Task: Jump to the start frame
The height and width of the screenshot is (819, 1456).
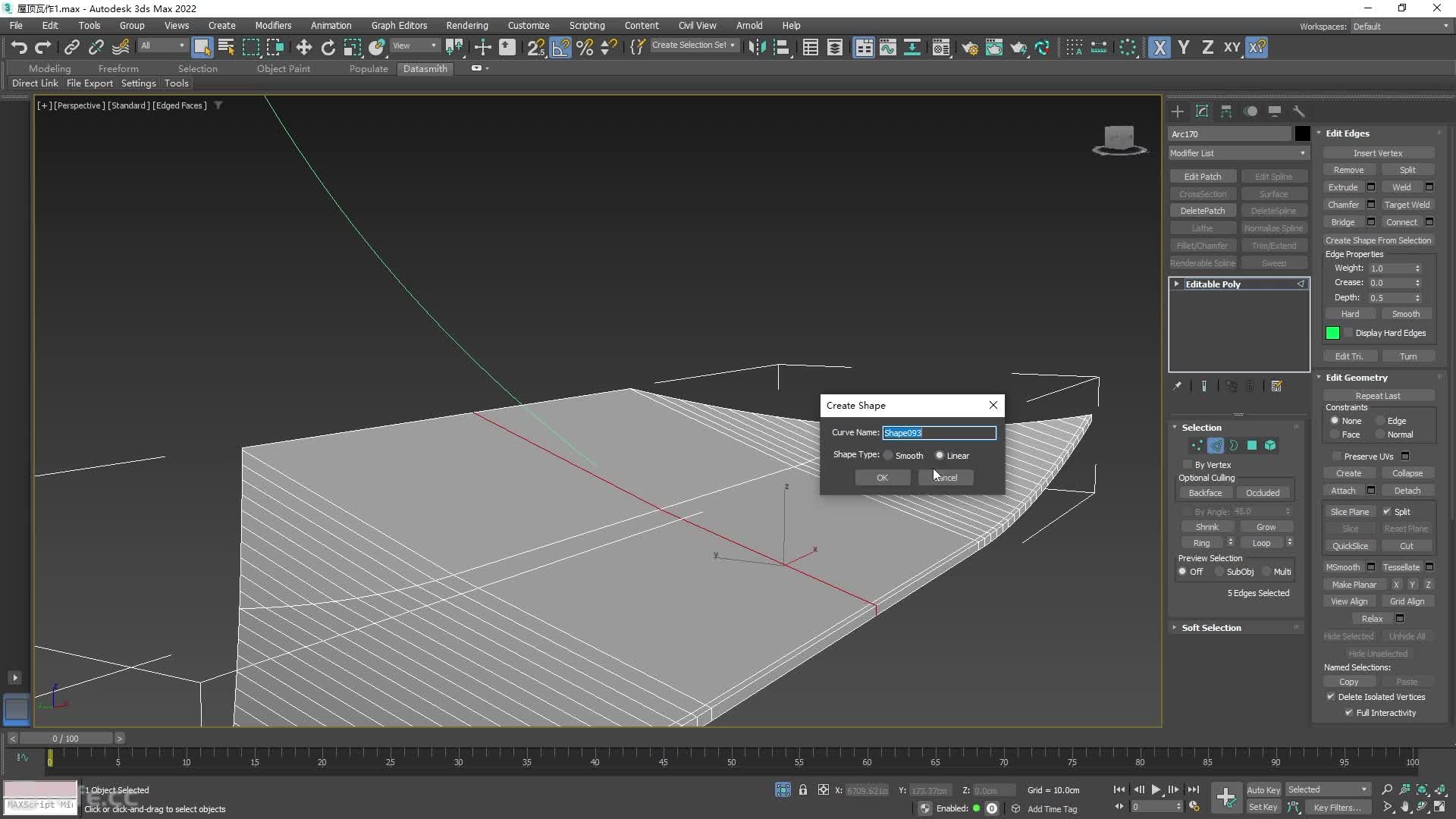Action: pos(1119,789)
